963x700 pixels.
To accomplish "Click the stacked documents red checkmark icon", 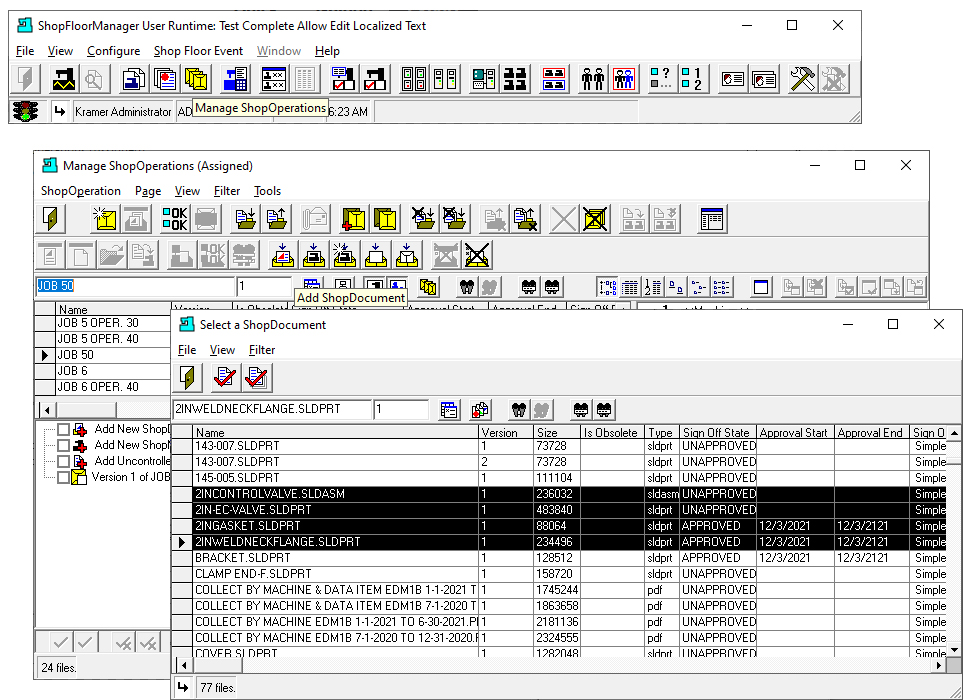I will tap(257, 378).
